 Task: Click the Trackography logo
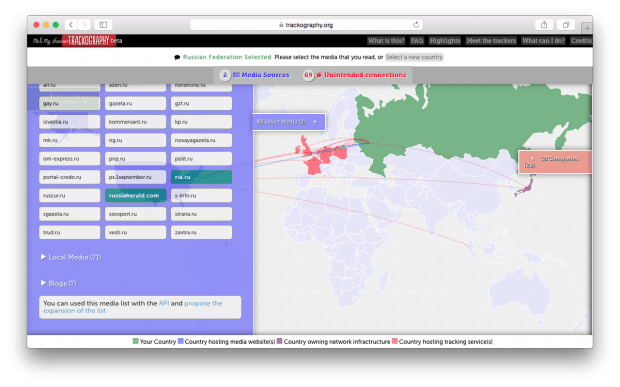(x=89, y=40)
